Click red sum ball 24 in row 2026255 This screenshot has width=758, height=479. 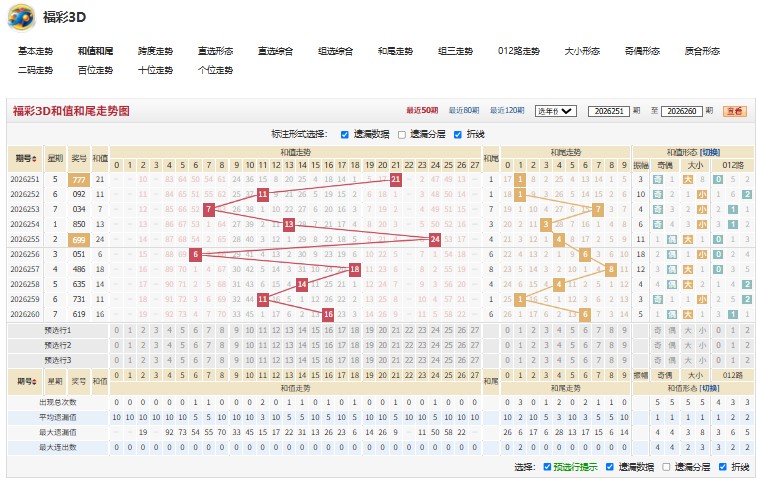tap(435, 239)
